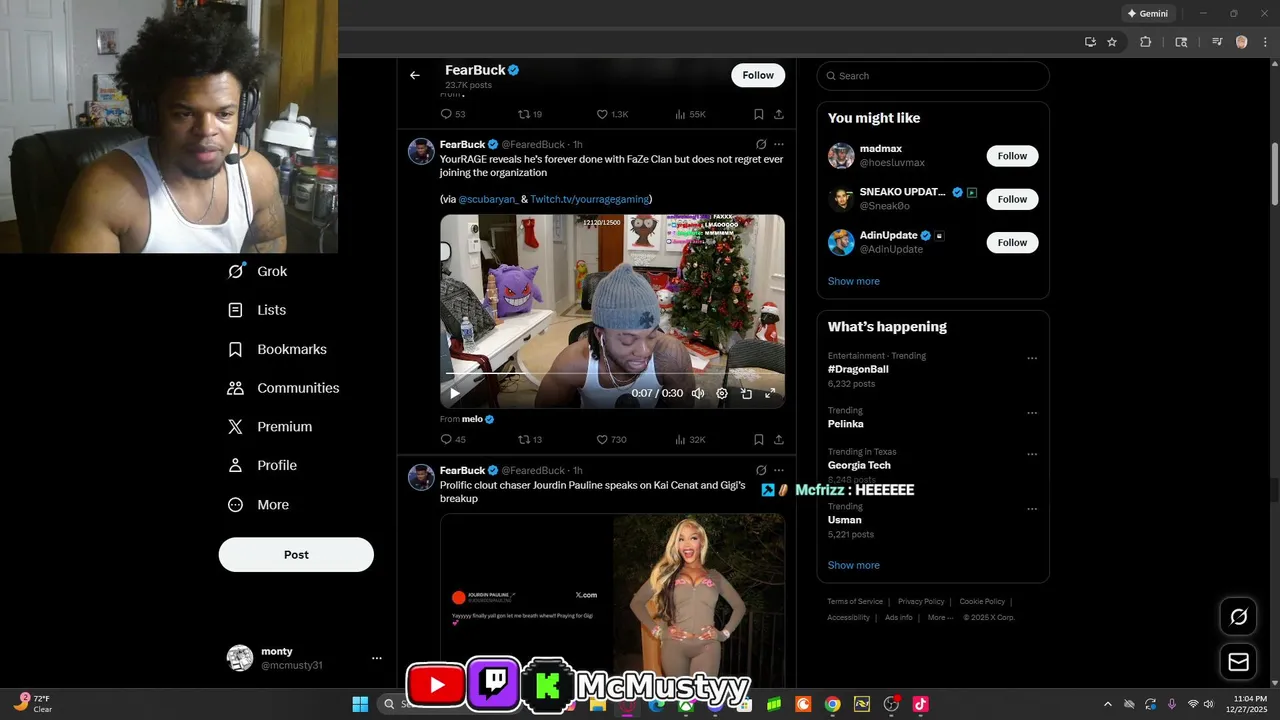
Task: Open options for Pelinka trend
Action: point(1032,413)
